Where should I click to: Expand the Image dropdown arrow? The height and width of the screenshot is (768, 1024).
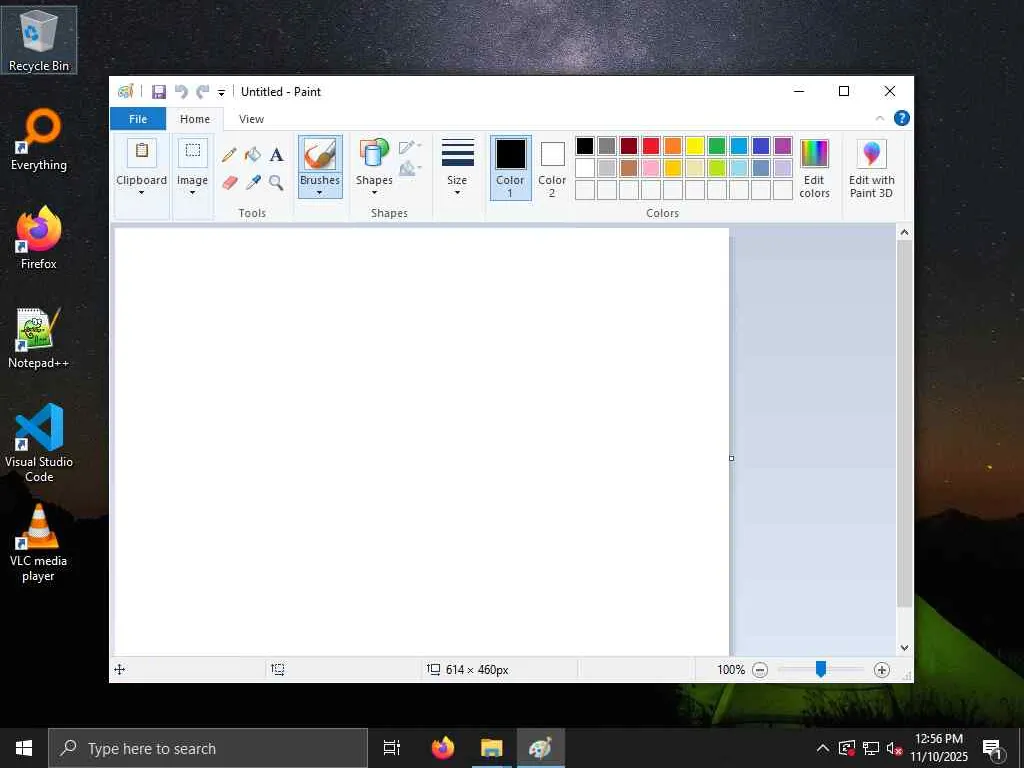pyautogui.click(x=193, y=193)
